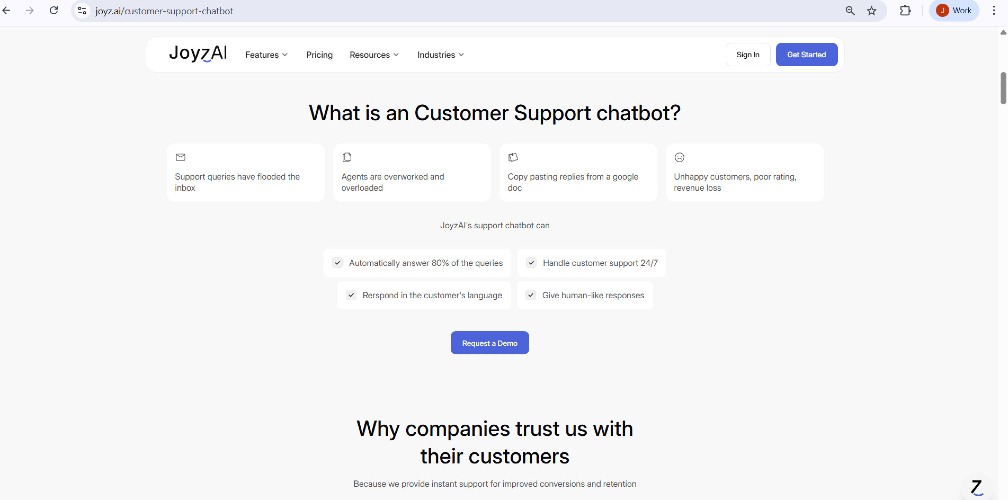
Task: Click the page's vertical scrollbar thumb
Action: tap(1003, 88)
